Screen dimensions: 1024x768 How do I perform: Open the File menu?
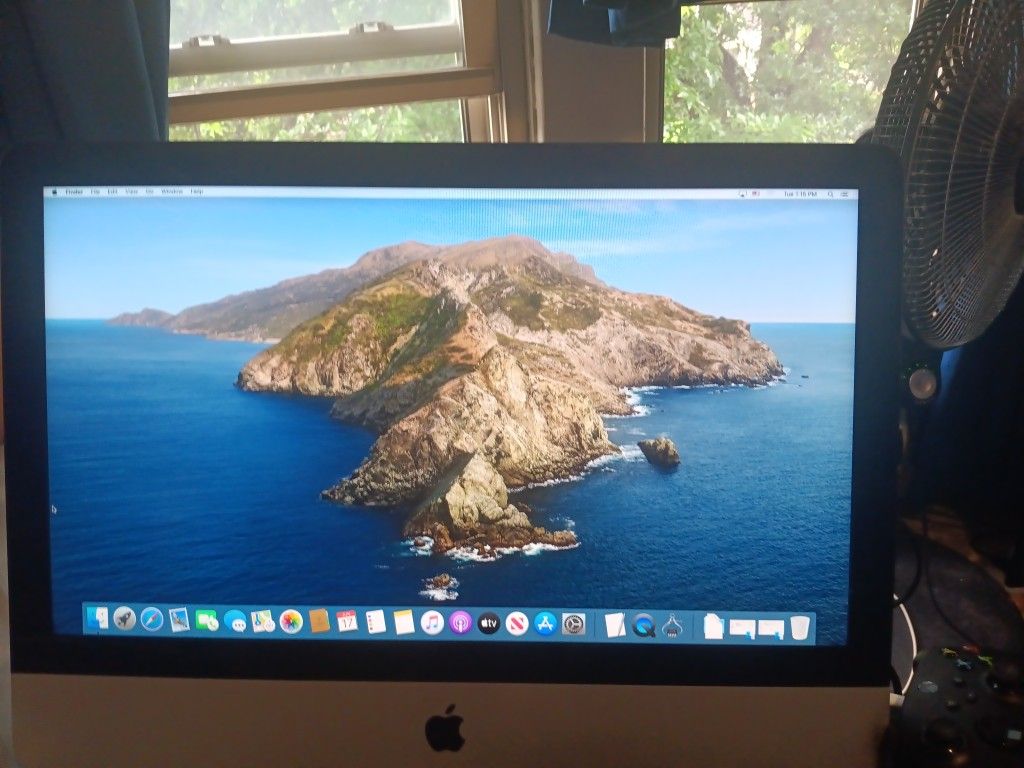point(95,192)
